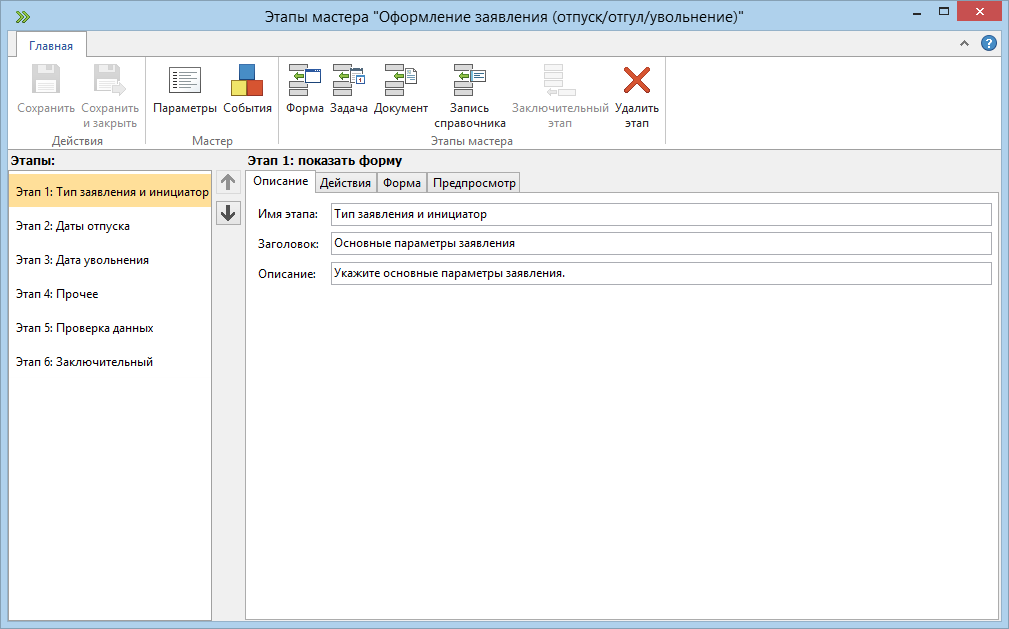Open the Действия tab
This screenshot has height=629, width=1009.
pyautogui.click(x=346, y=183)
